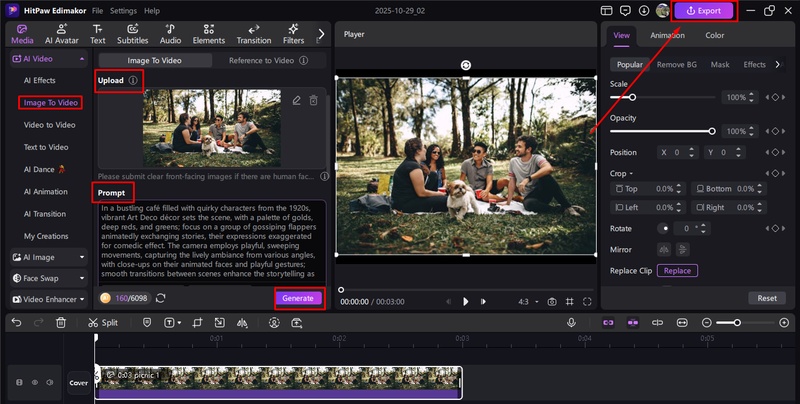Open the Settings menu

[x=123, y=11]
